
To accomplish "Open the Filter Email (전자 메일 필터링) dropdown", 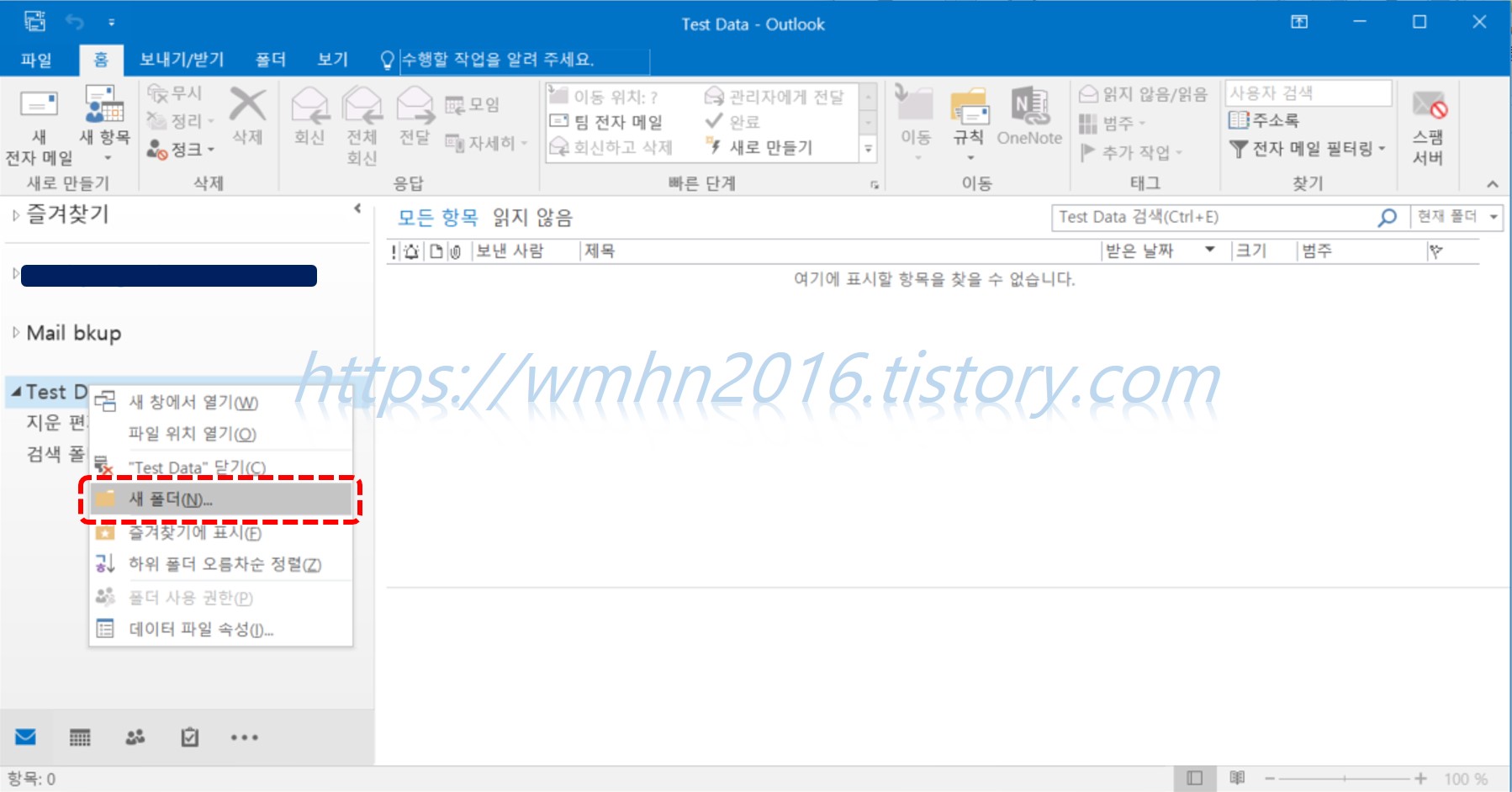I will point(1307,149).
